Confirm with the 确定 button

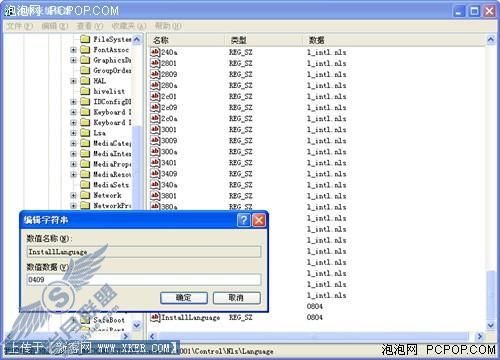click(184, 298)
